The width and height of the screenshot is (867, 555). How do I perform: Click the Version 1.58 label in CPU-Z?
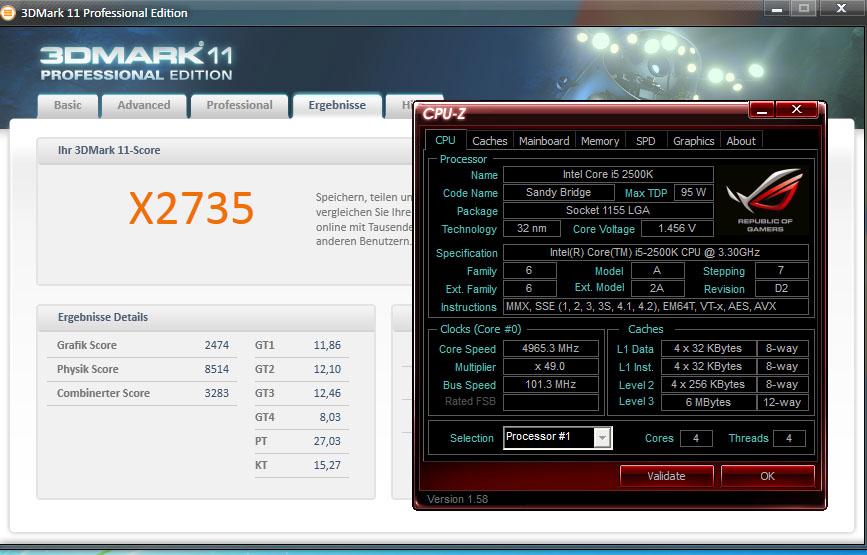pos(458,499)
